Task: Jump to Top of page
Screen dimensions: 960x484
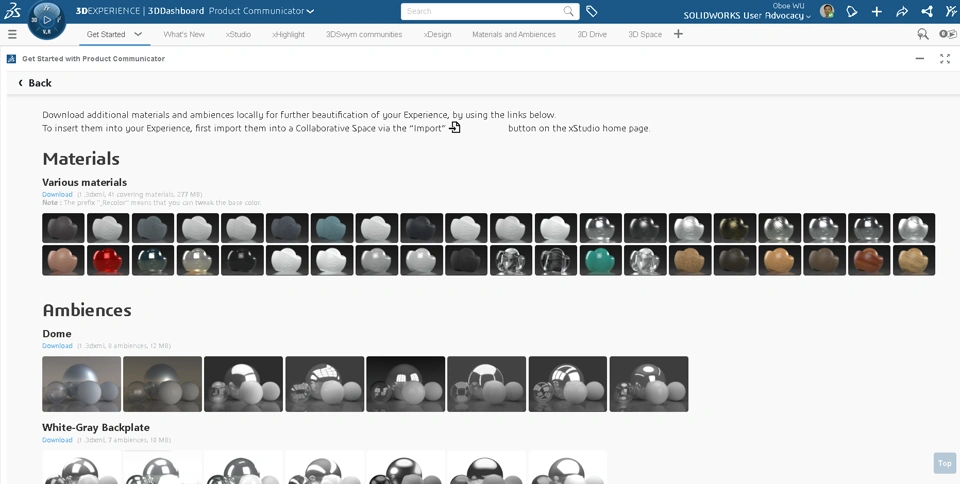Action: (944, 463)
